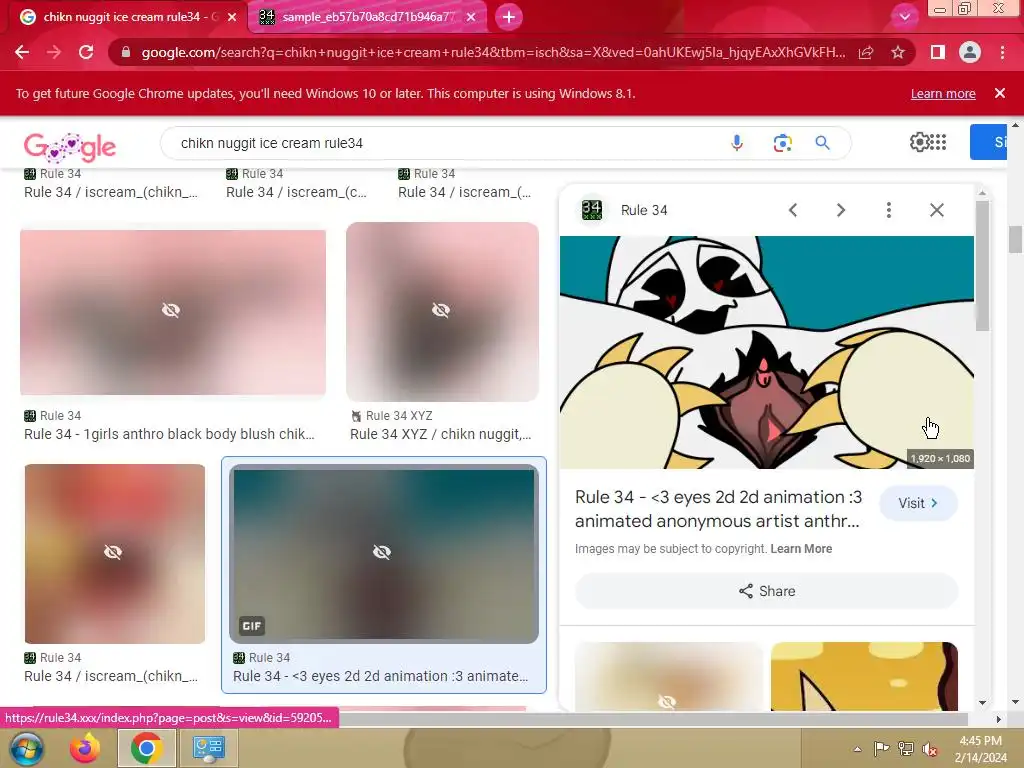
Task: Click the Chrome taskbar icon
Action: tap(146, 748)
